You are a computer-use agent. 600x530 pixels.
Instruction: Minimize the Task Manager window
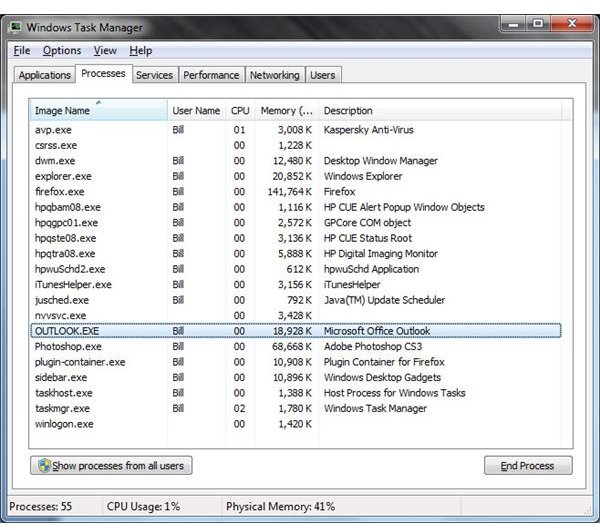coord(514,24)
